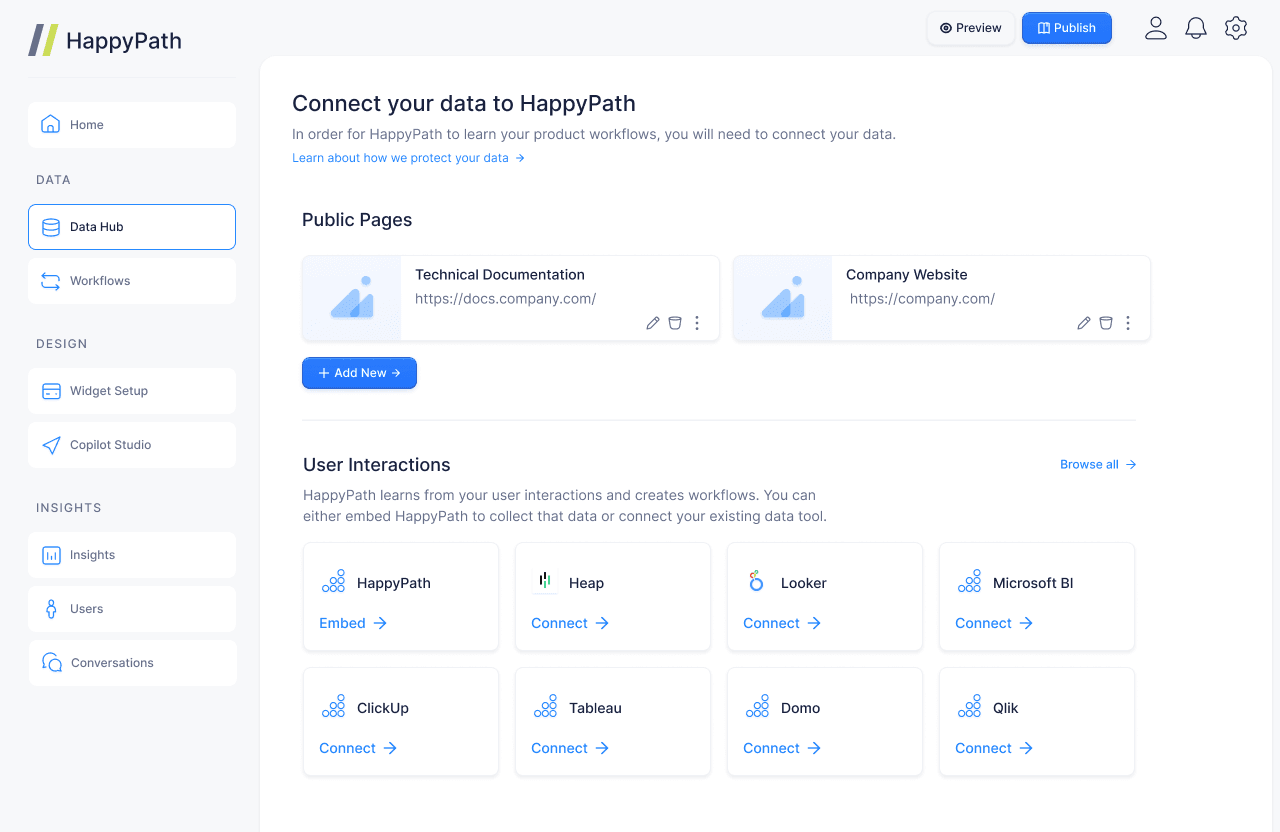
Task: Click the Widget Setup card icon
Action: 51,391
